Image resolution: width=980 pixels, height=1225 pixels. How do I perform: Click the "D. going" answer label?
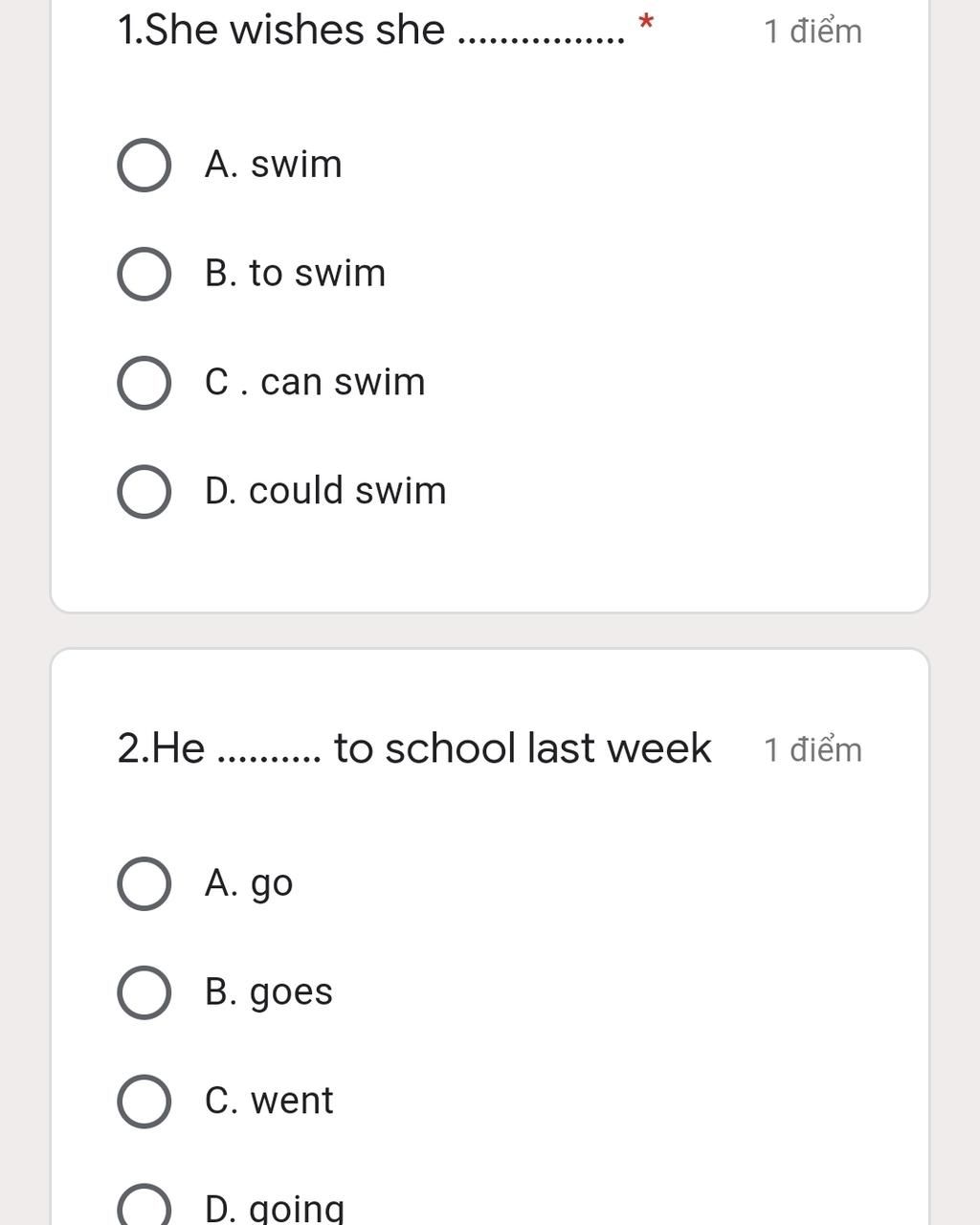pyautogui.click(x=275, y=1209)
